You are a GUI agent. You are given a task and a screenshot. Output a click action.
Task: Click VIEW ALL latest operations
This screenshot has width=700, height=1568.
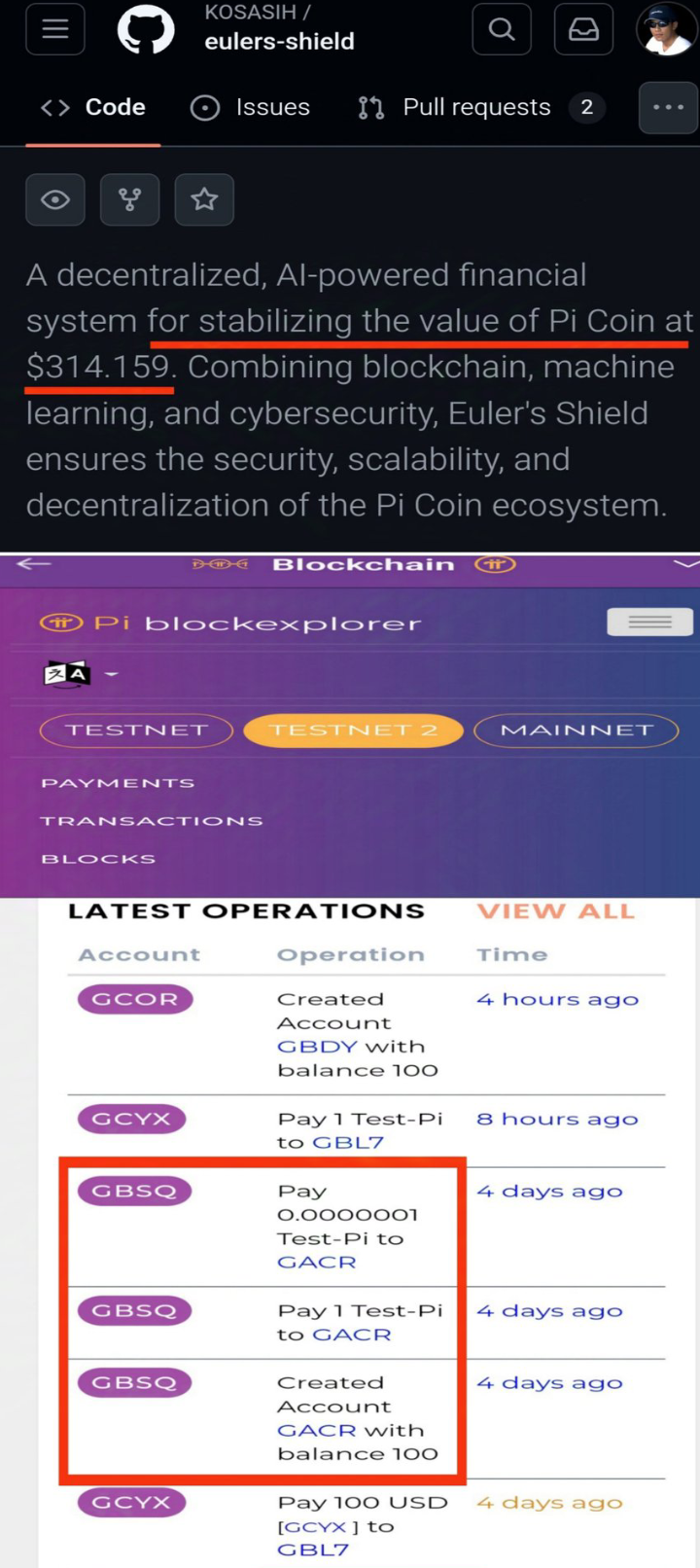pos(555,911)
